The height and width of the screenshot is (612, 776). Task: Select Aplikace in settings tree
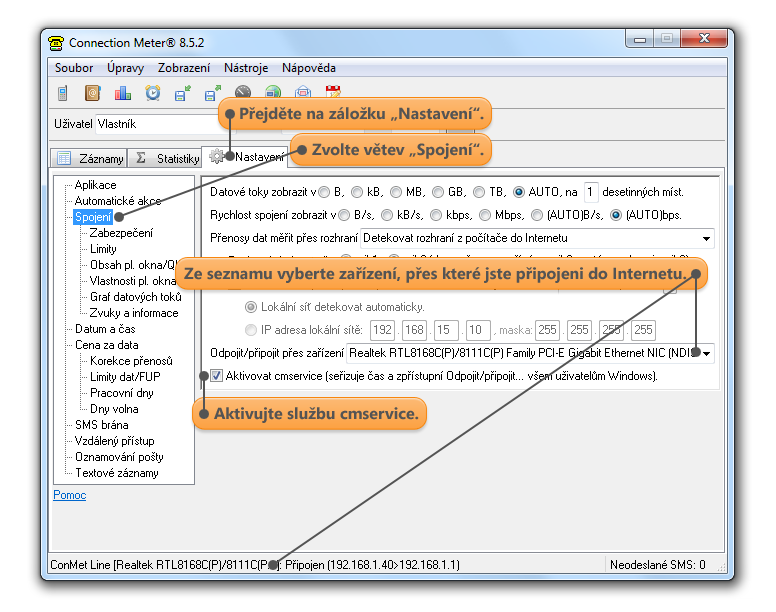(96, 185)
